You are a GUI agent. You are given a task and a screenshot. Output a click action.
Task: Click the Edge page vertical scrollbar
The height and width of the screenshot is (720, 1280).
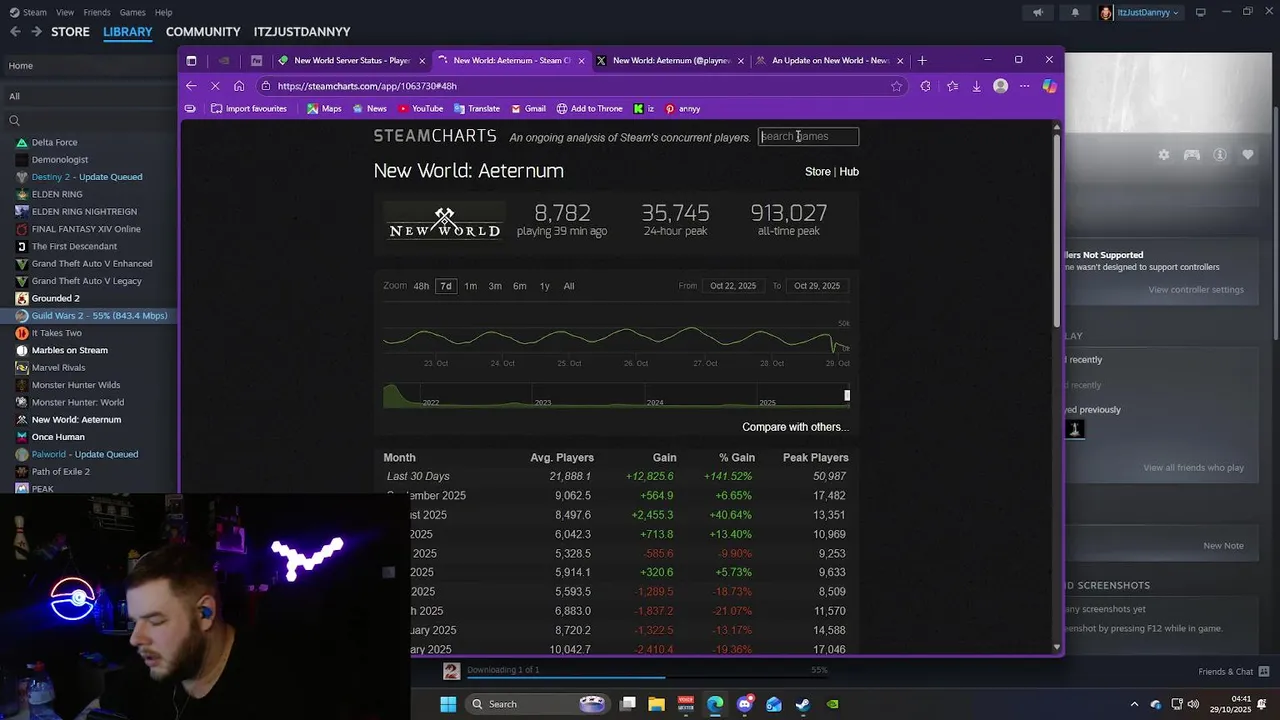pos(1057,230)
